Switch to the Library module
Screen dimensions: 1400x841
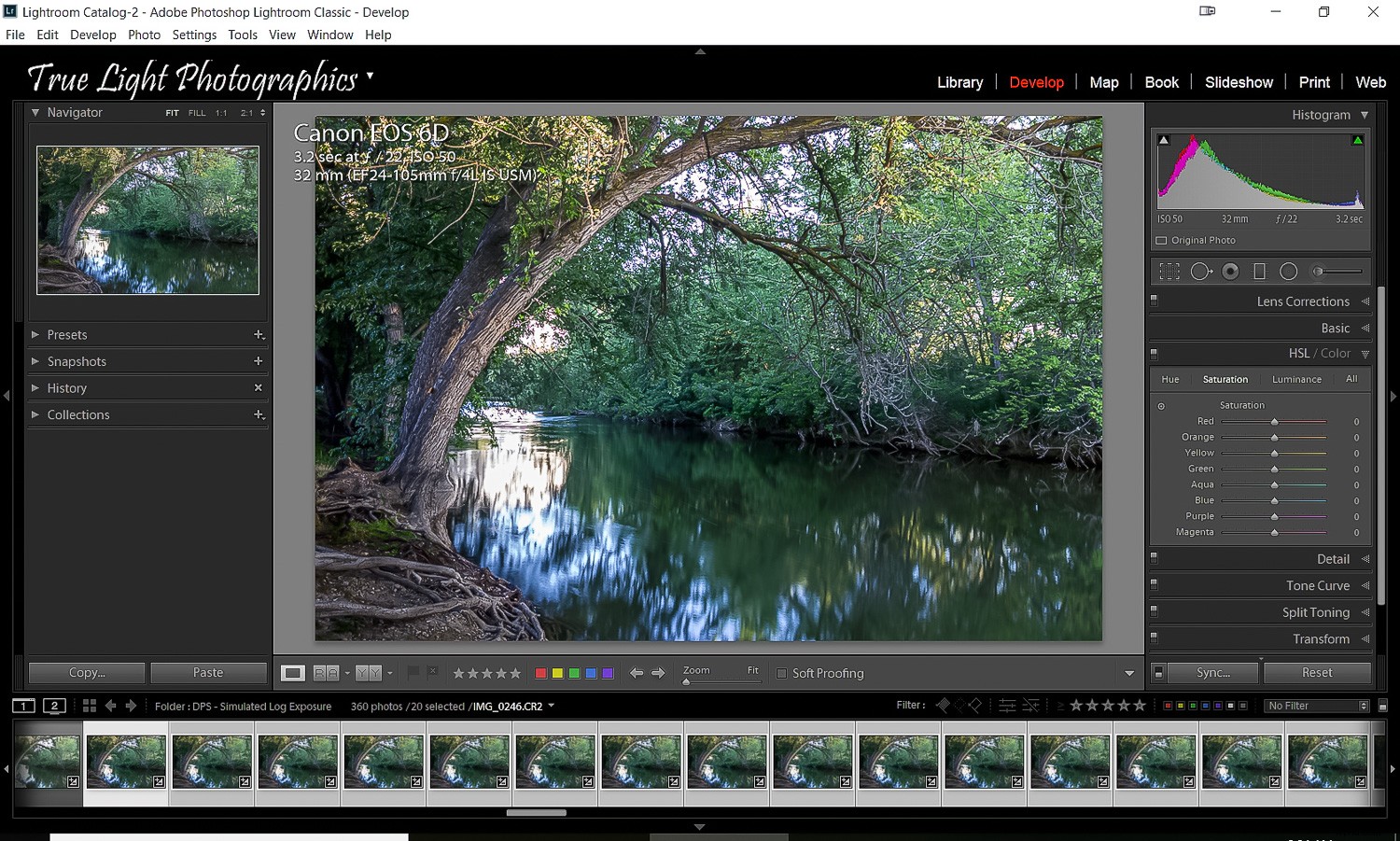click(959, 82)
